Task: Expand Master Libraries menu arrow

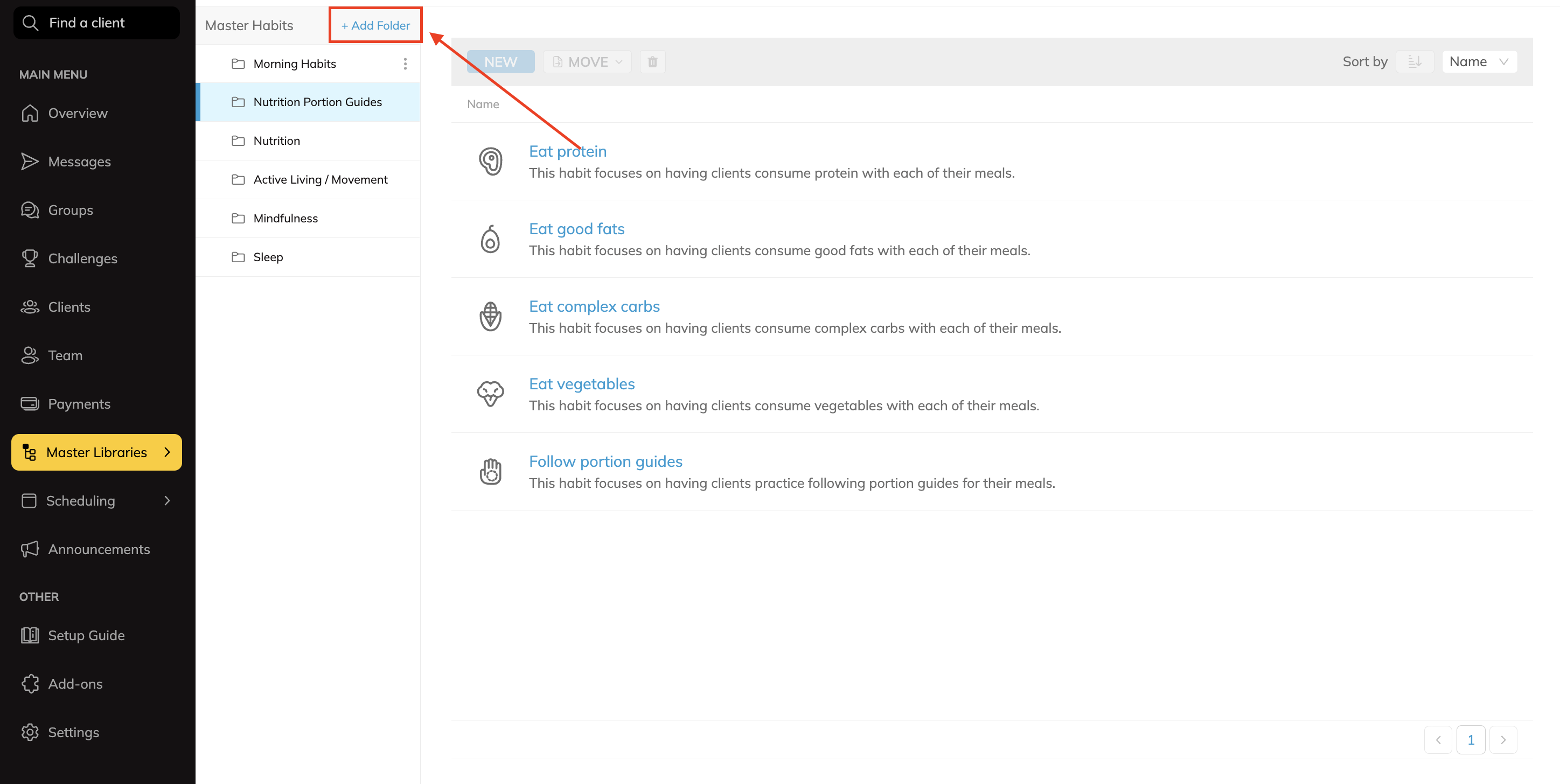Action: [x=167, y=452]
